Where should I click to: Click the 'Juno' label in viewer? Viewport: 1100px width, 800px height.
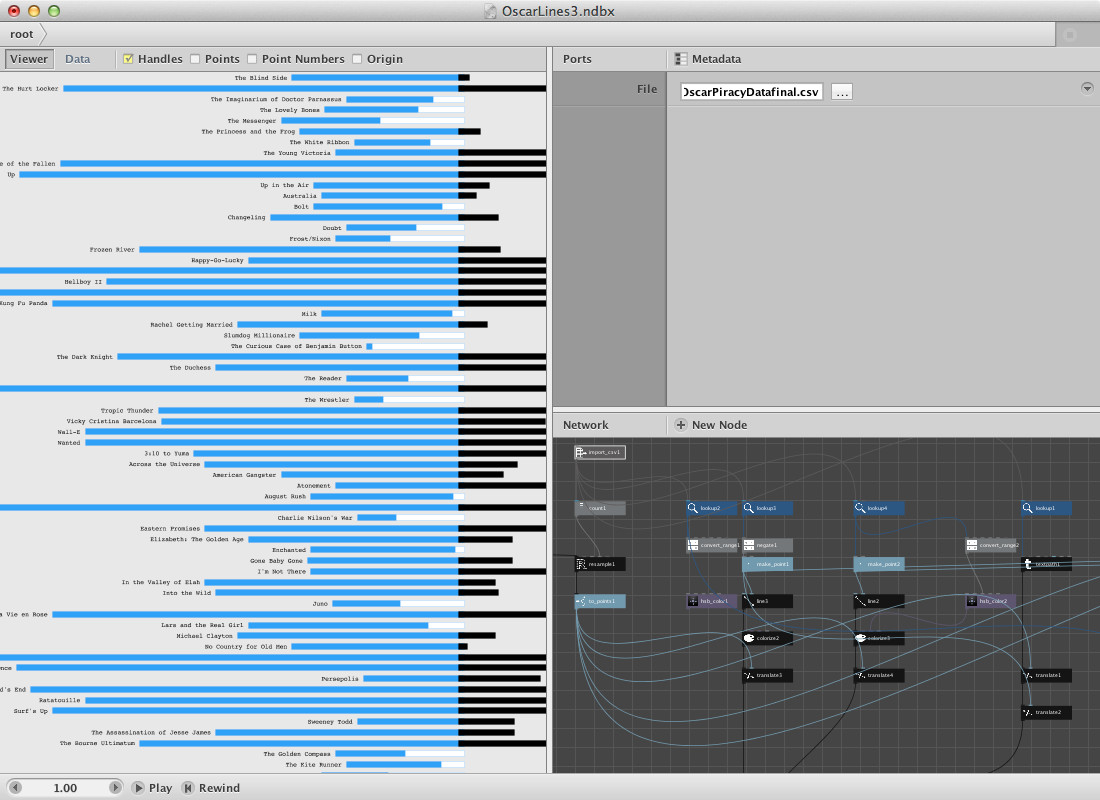320,604
